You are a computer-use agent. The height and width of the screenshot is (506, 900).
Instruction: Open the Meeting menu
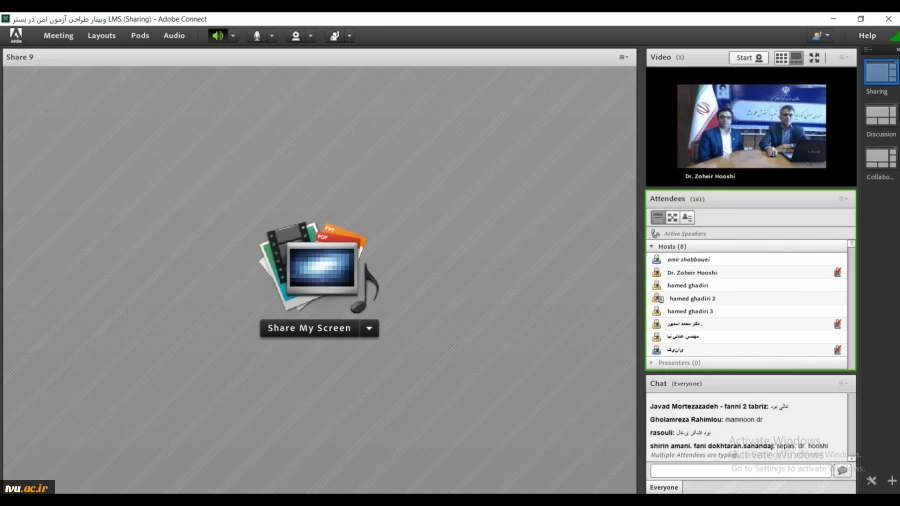click(58, 36)
